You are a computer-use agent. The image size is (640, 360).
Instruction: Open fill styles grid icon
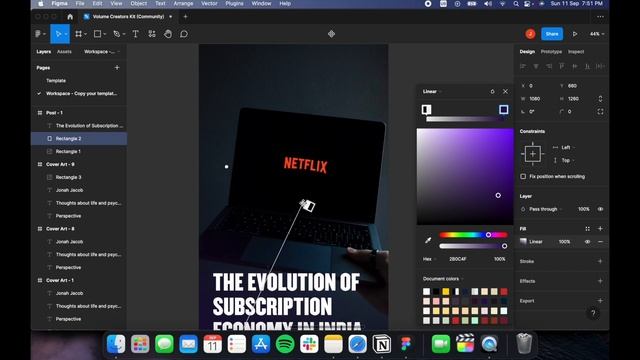point(587,229)
